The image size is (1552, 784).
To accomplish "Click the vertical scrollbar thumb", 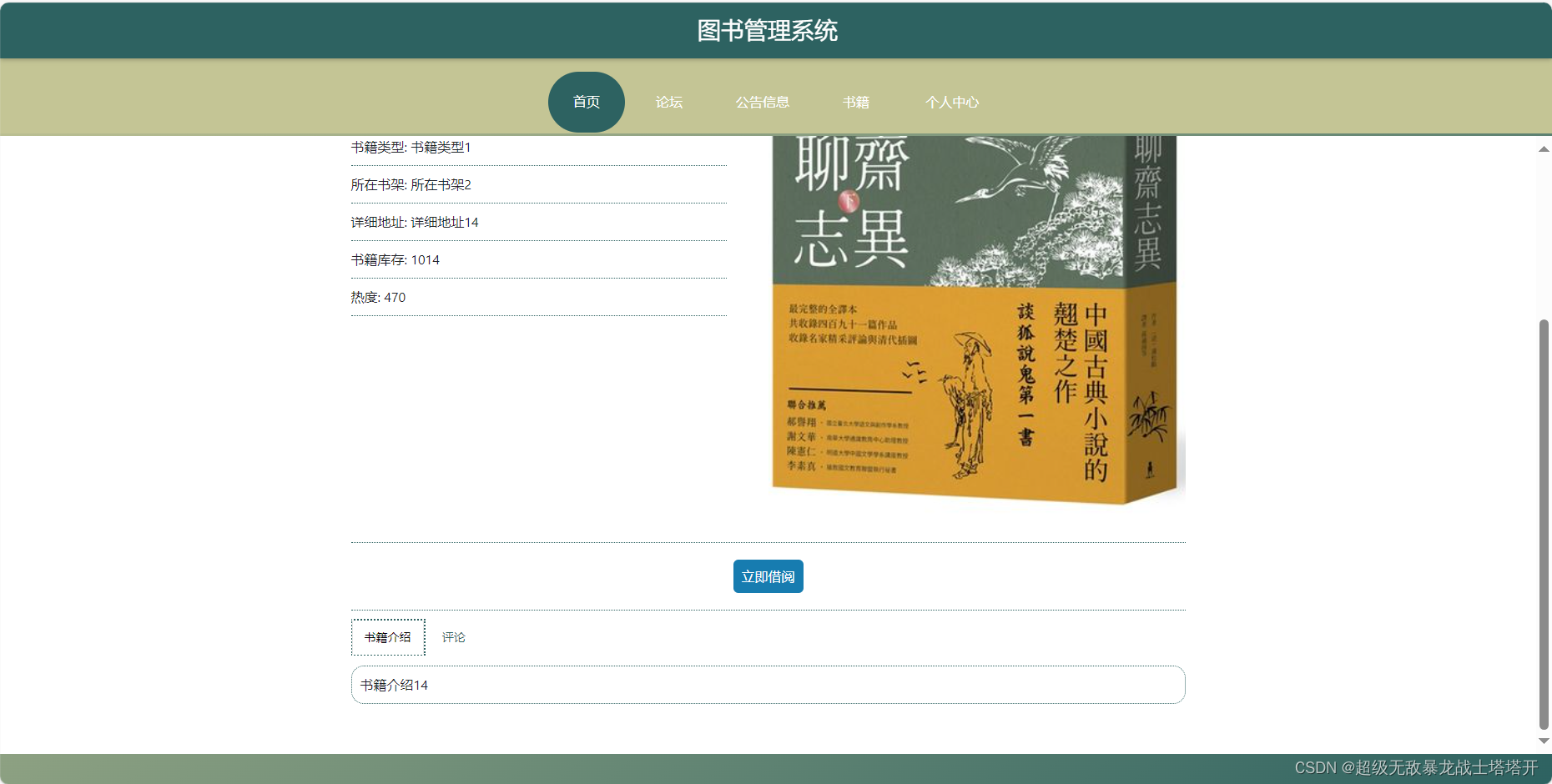I will pos(1544,524).
